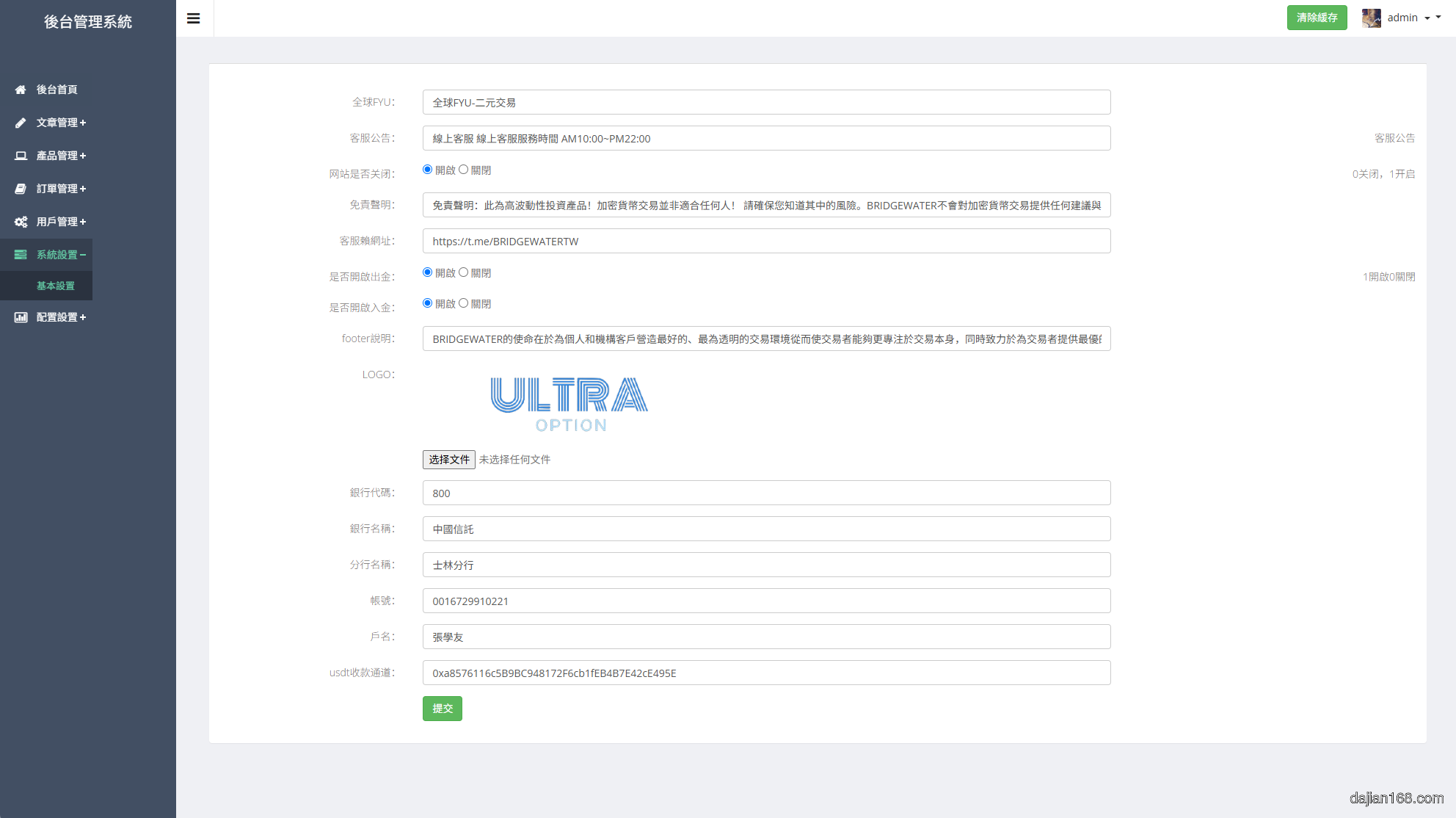
Task: Click the admin avatar picture
Action: (x=1371, y=18)
